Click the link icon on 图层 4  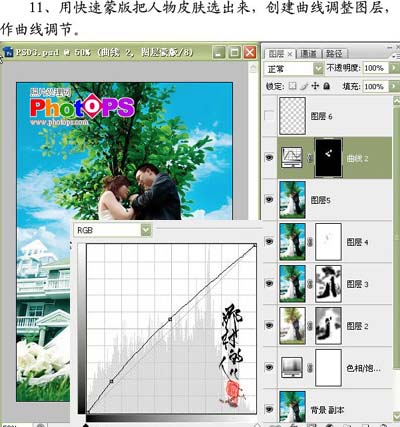[x=310, y=242]
